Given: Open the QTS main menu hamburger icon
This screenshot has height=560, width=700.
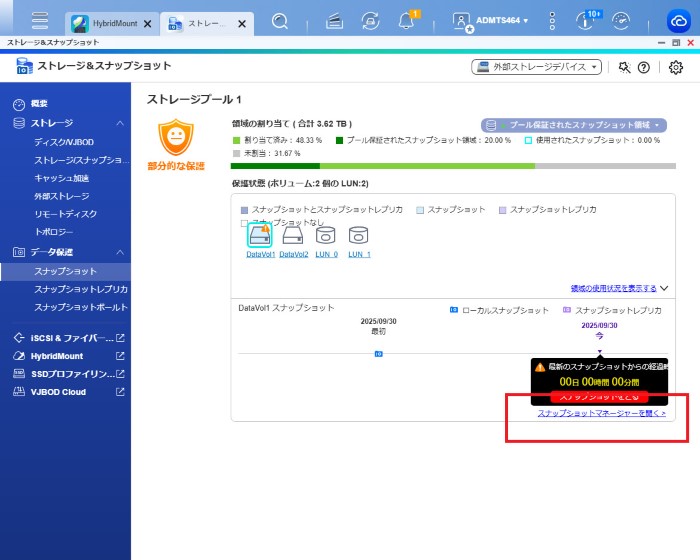Looking at the screenshot, I should coord(40,20).
